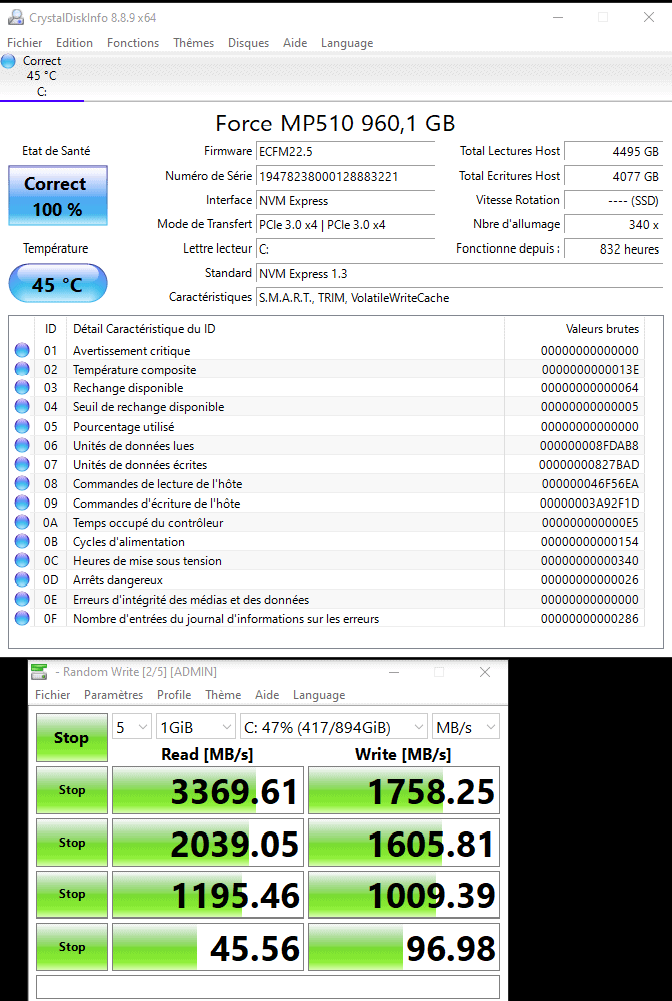Open Fichier menu in CrystalDiskMark
672x1001 pixels.
(x=52, y=695)
